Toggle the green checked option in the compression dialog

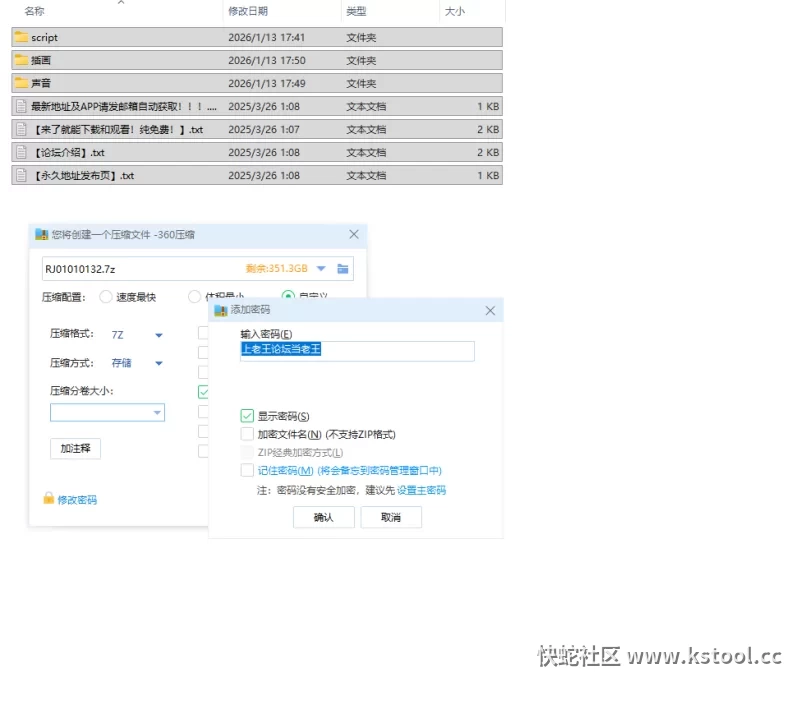tap(203, 392)
